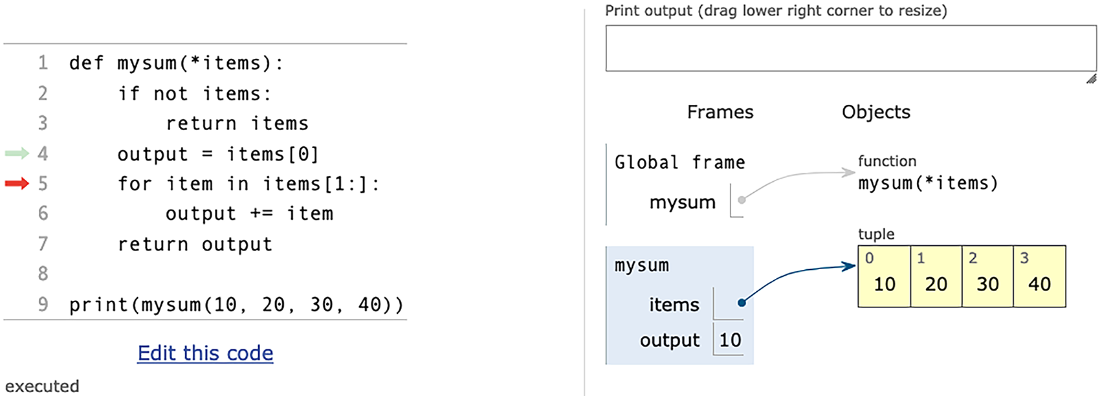Click code line 4 output = items[0]
This screenshot has width=1100, height=396.
point(219,154)
